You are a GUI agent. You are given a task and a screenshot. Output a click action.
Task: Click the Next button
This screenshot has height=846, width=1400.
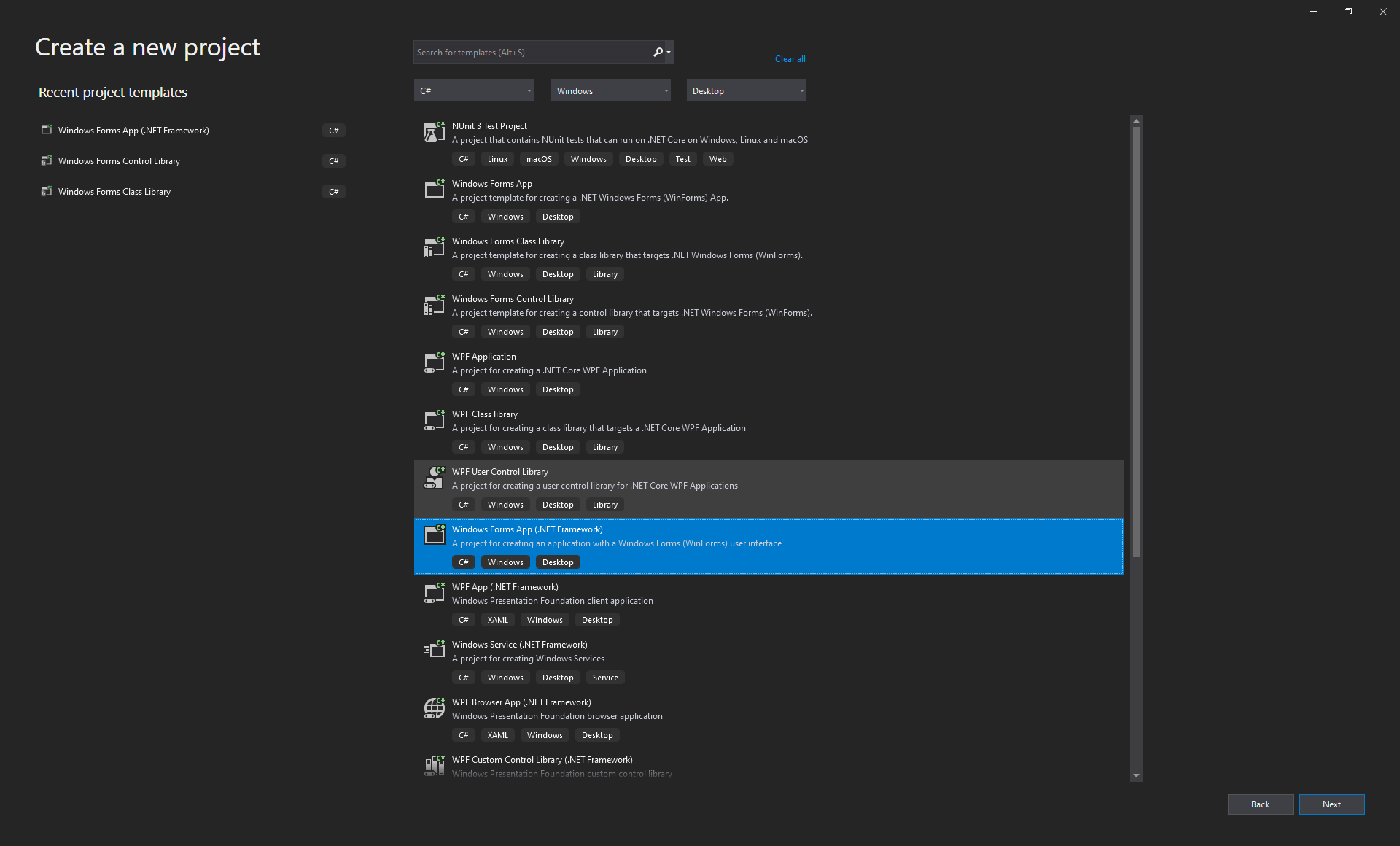tap(1332, 804)
